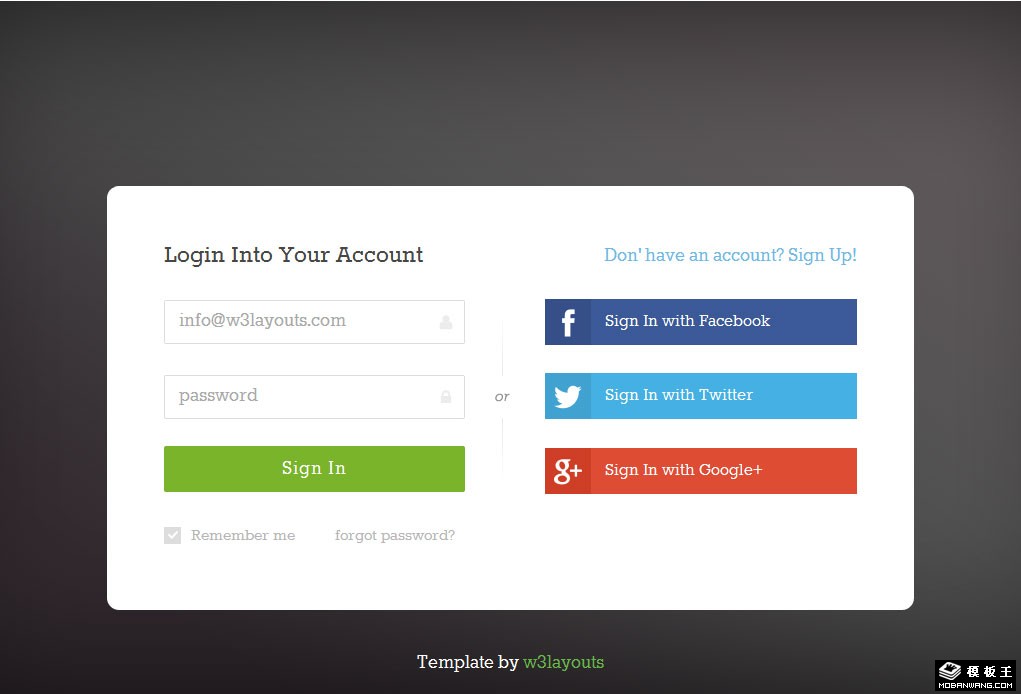Click the "Template by" footer text

(468, 662)
